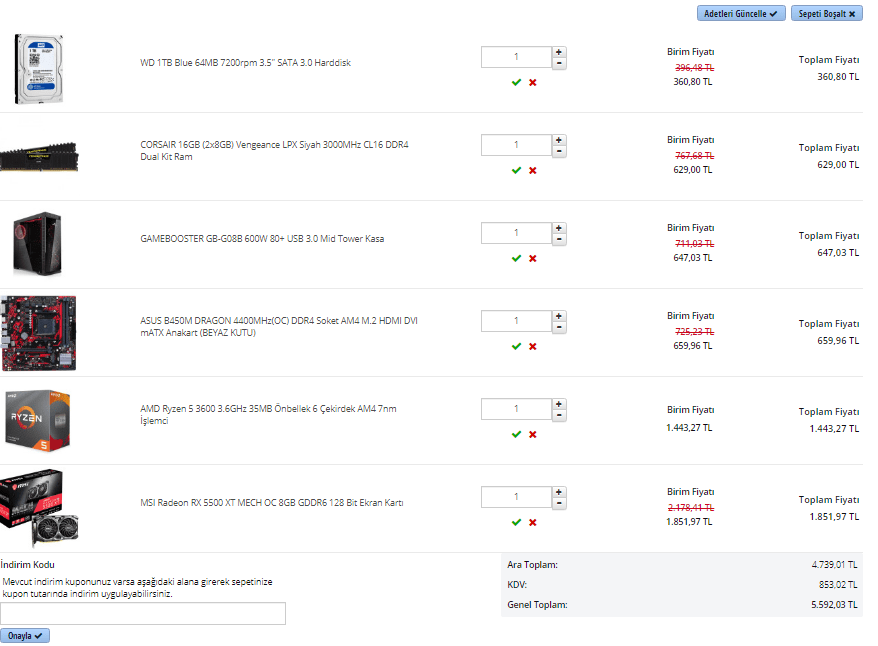Click green checkmark under MSI Radeon quantity

(516, 522)
